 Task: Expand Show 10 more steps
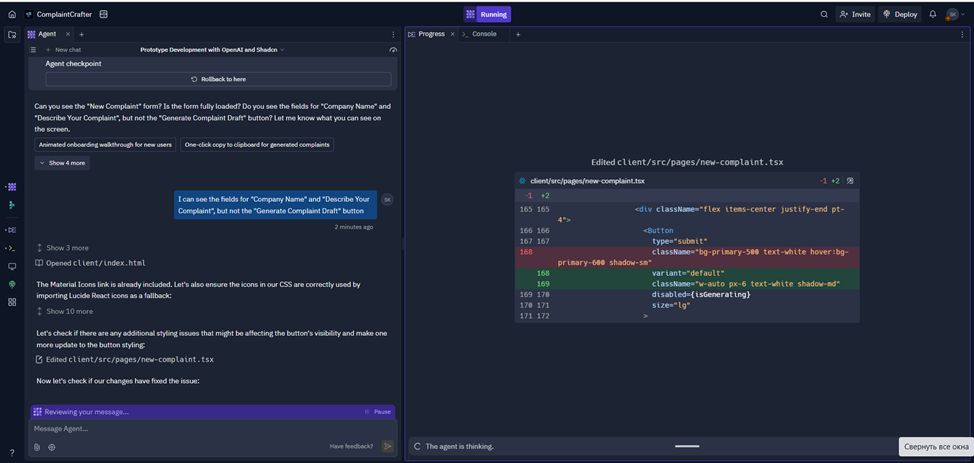tap(65, 311)
